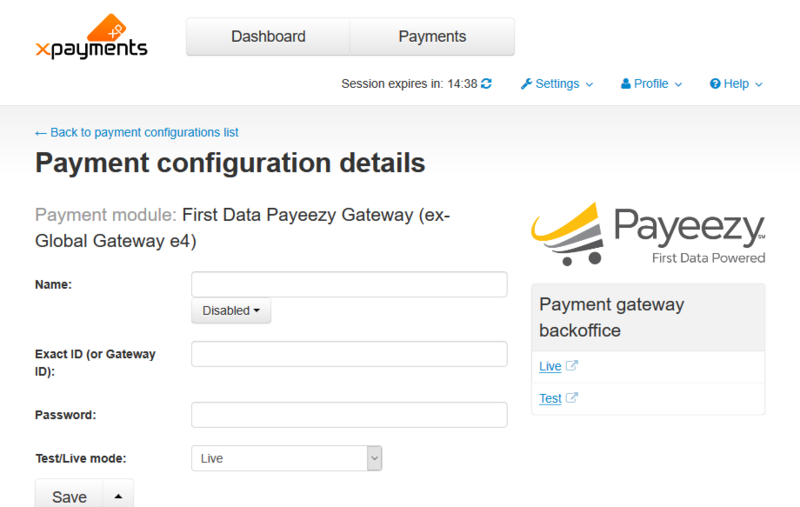Viewport: 800px width, 507px height.
Task: Click the user icon beside Profile
Action: point(626,84)
